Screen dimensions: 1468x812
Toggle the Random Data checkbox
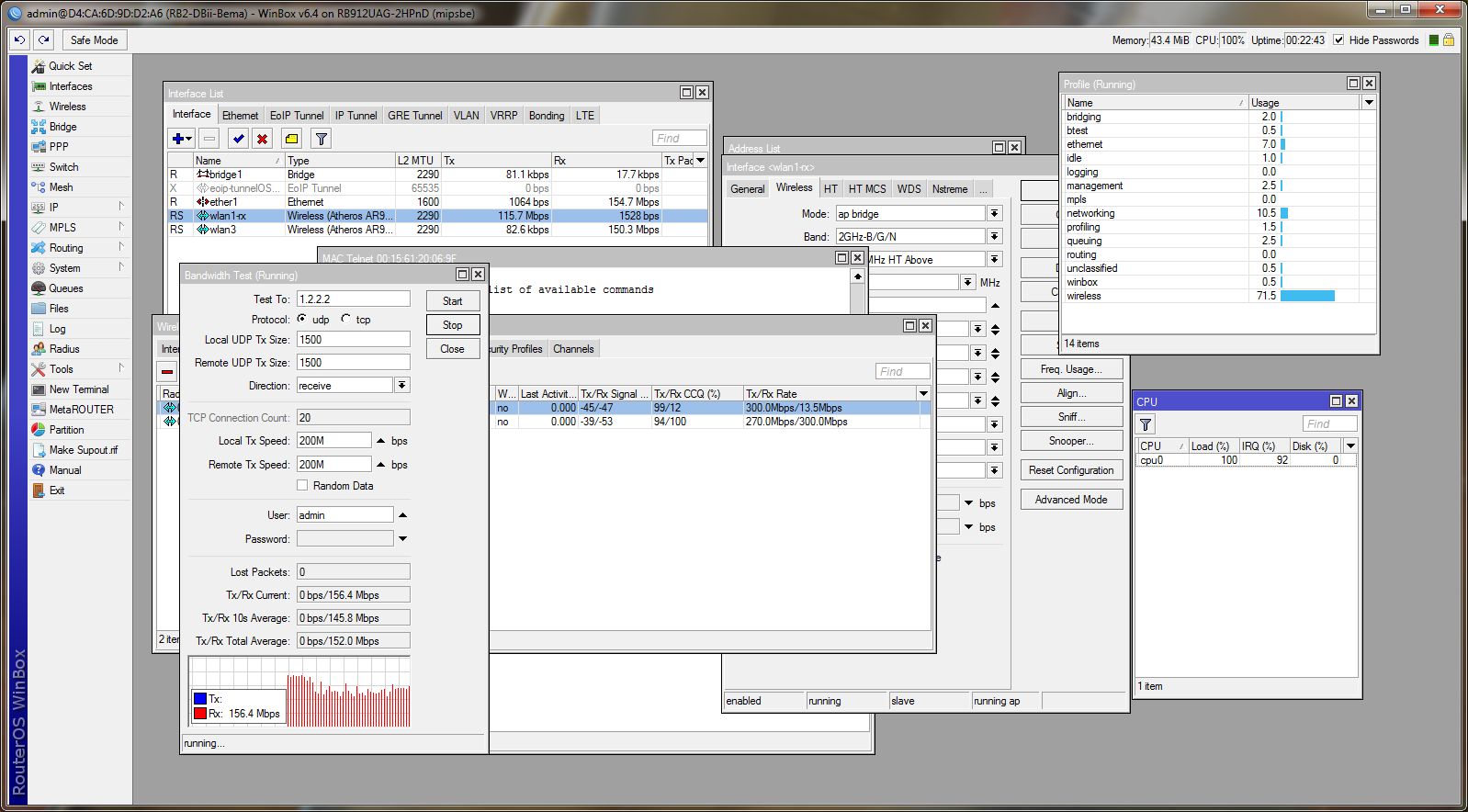click(302, 485)
